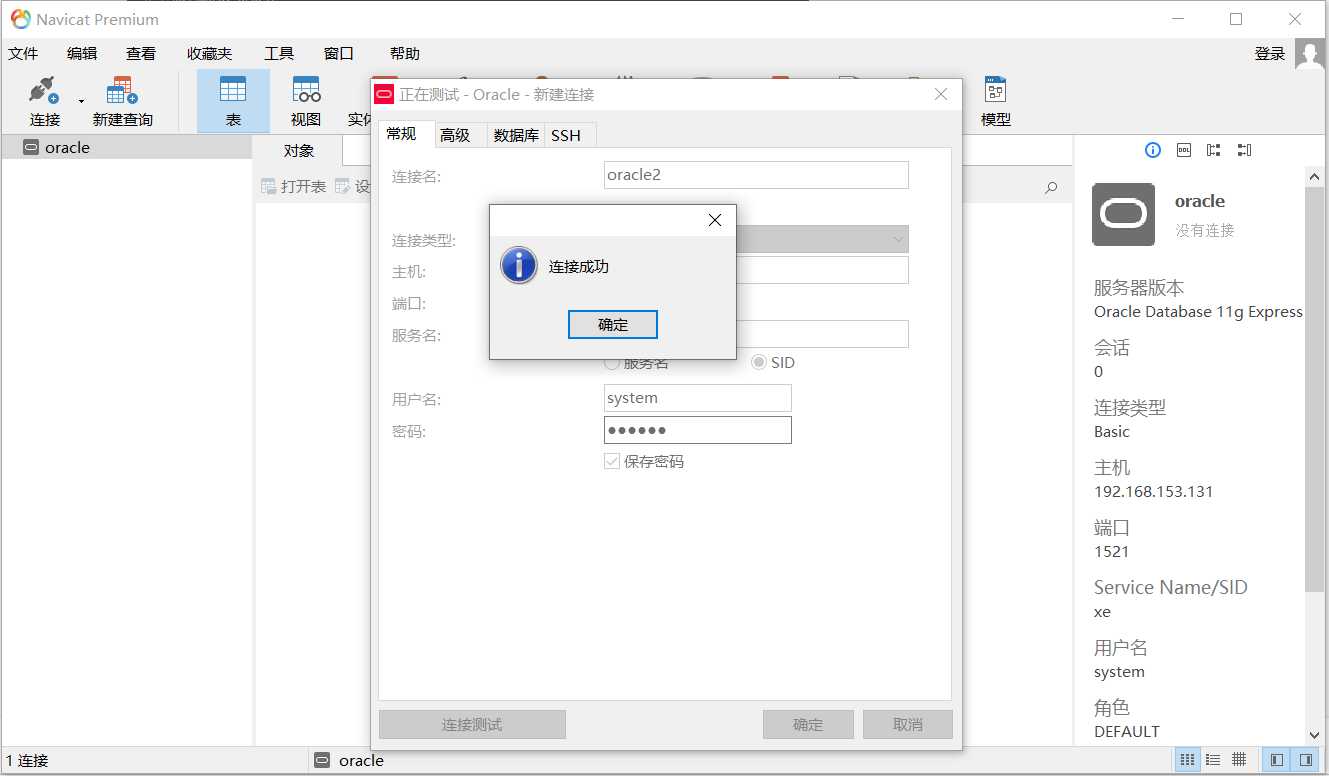
Task: Toggle the left navigation pane icon
Action: coord(1277,760)
